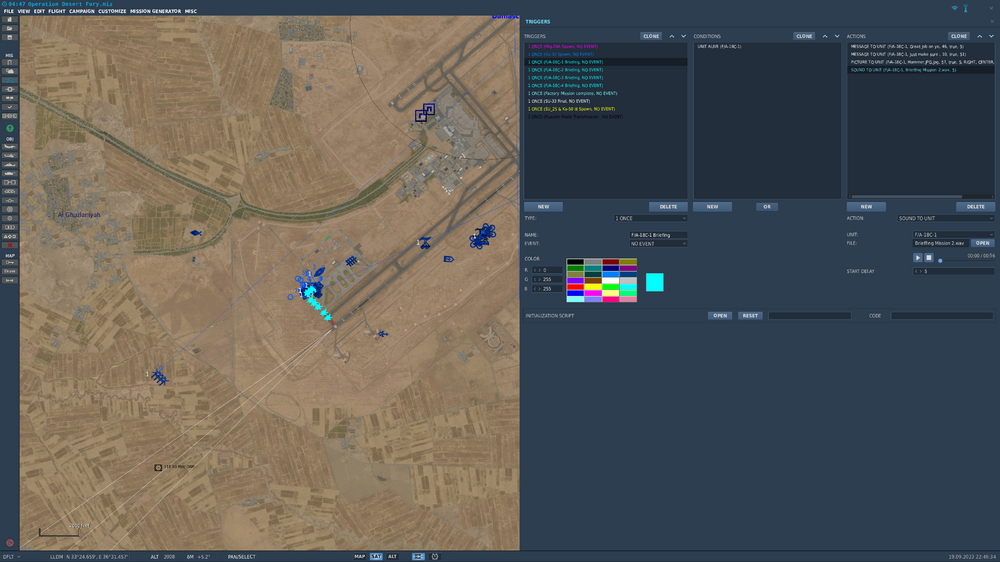Pick the red color swatch in palette
The image size is (1000, 562).
[x=575, y=287]
